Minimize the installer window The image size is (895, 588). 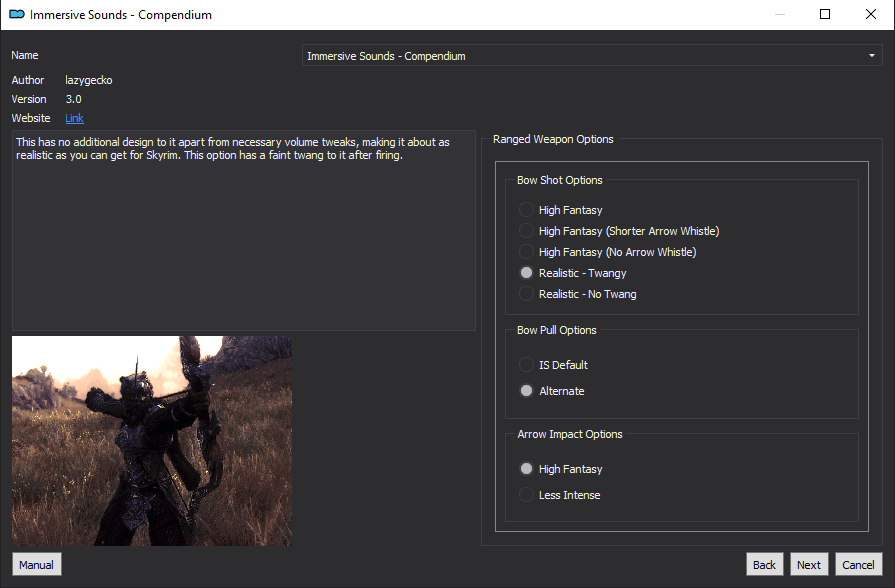[780, 14]
